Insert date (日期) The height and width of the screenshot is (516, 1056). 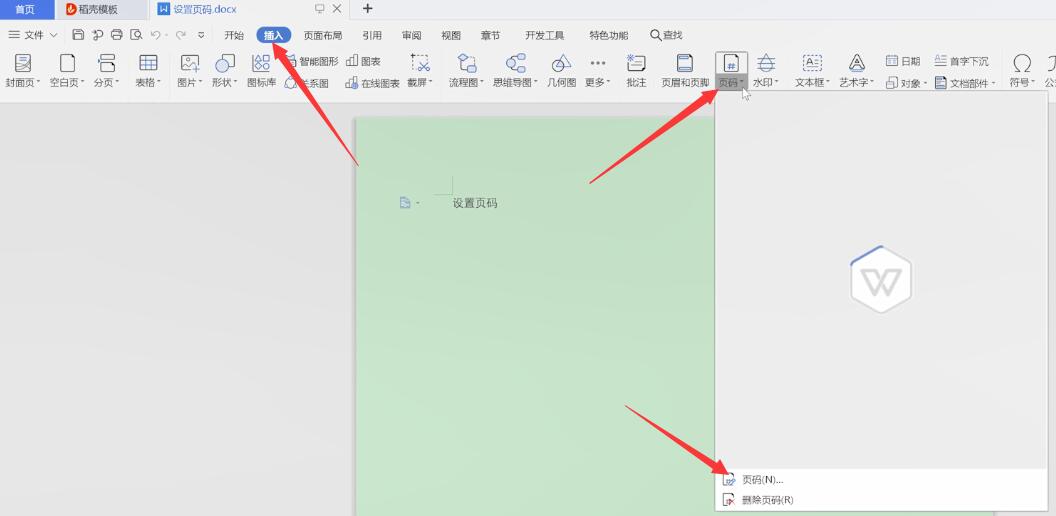coord(903,61)
